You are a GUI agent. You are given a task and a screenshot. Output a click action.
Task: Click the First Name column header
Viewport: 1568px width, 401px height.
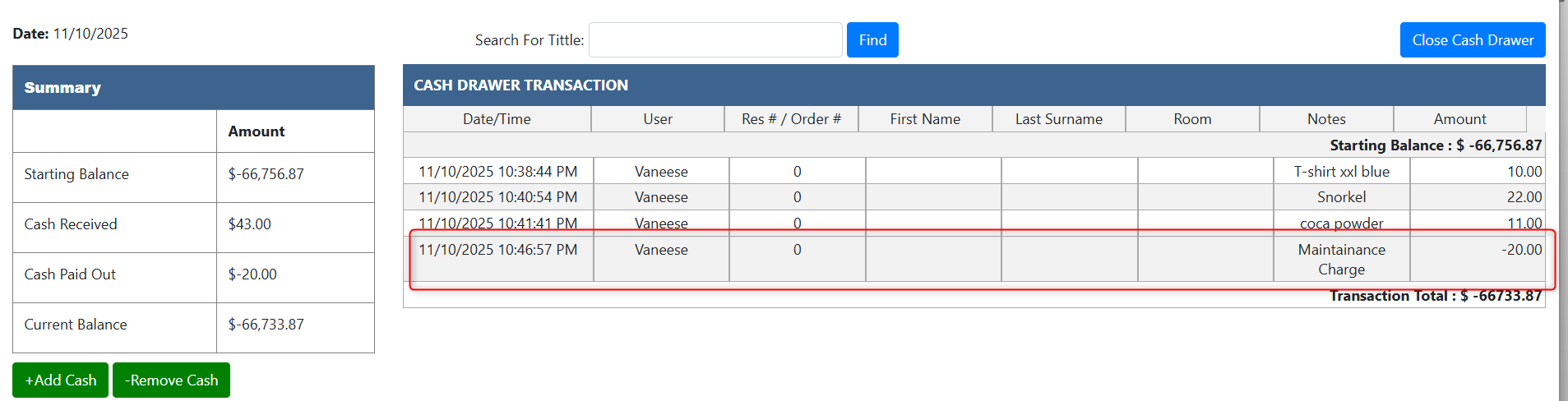click(x=925, y=119)
